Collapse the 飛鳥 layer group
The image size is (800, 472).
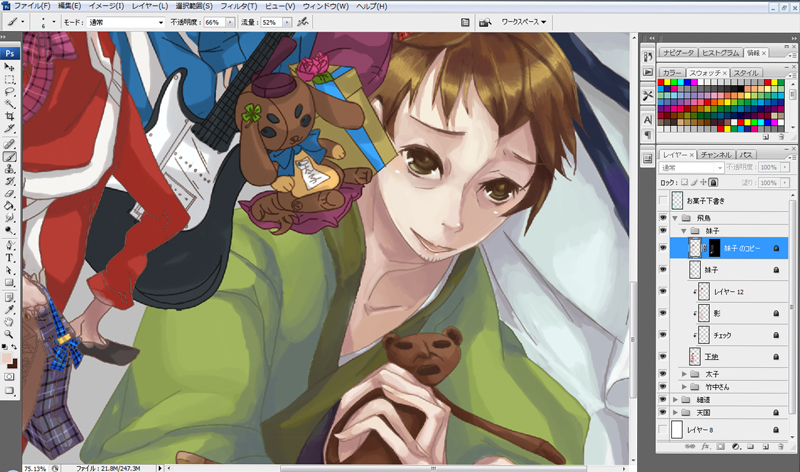point(675,218)
